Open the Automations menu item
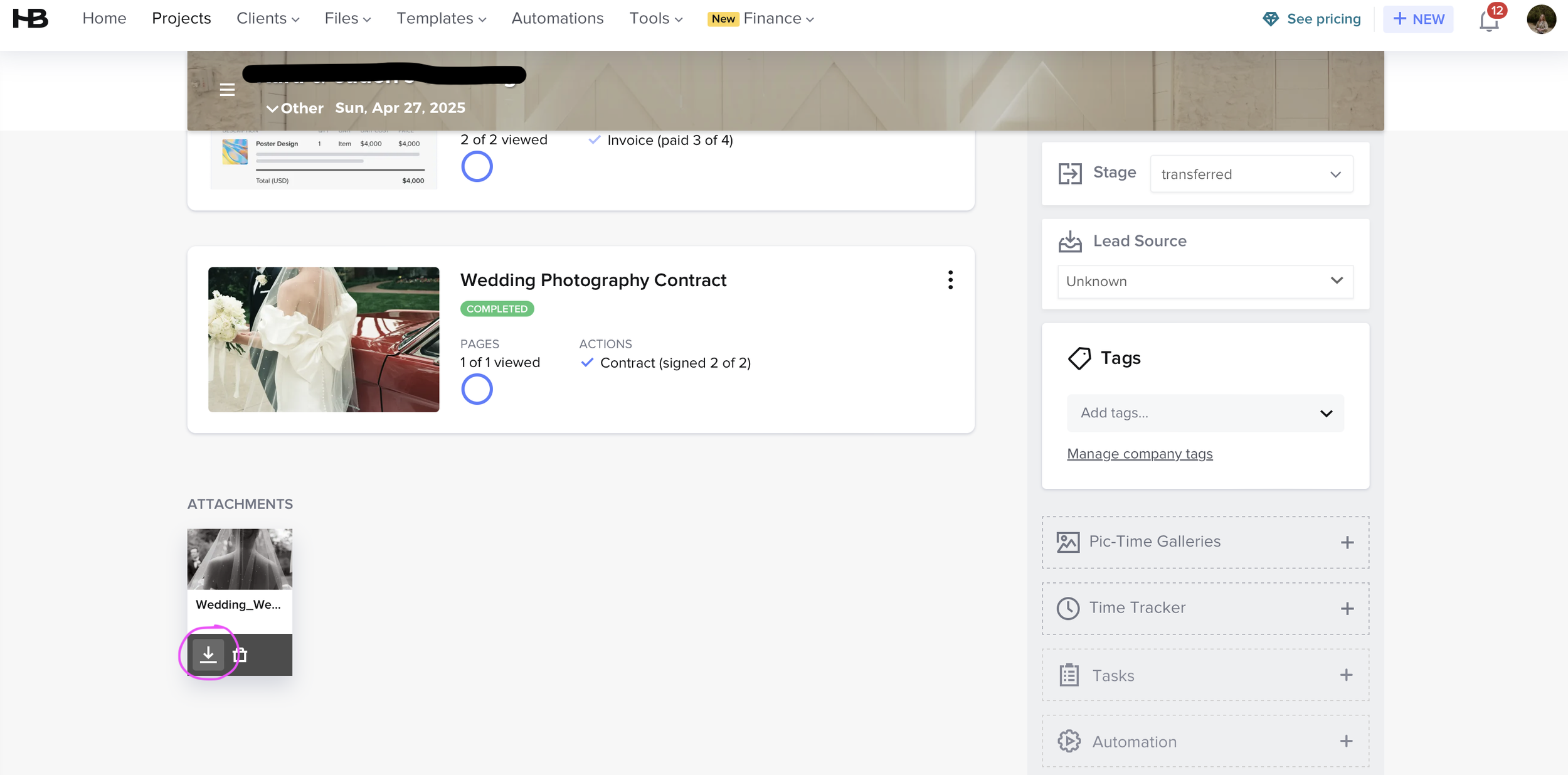 pyautogui.click(x=557, y=18)
